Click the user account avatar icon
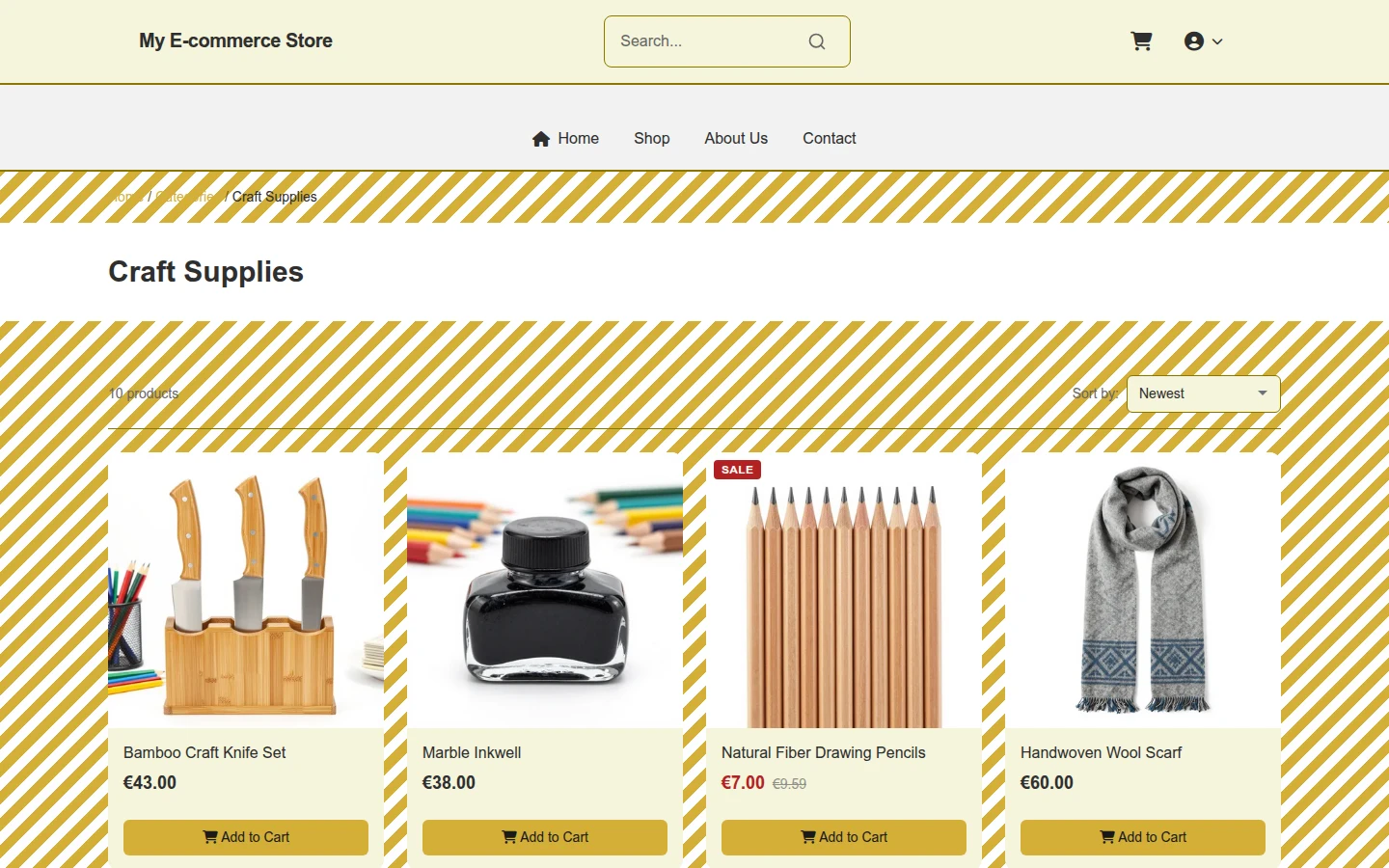This screenshot has height=868, width=1389. [x=1194, y=41]
